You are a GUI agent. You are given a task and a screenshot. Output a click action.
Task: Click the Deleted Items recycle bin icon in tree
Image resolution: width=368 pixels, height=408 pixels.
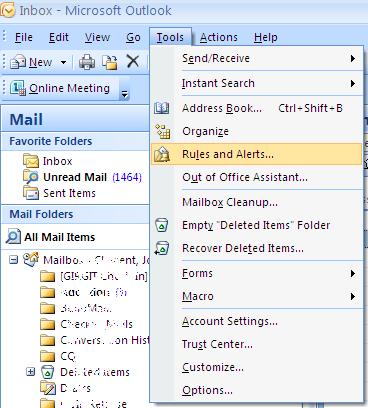click(x=47, y=372)
